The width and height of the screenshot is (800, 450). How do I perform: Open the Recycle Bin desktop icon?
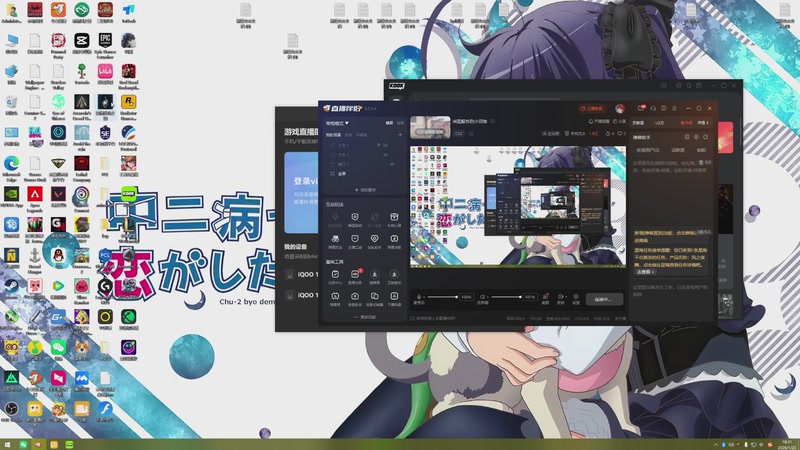point(11,106)
